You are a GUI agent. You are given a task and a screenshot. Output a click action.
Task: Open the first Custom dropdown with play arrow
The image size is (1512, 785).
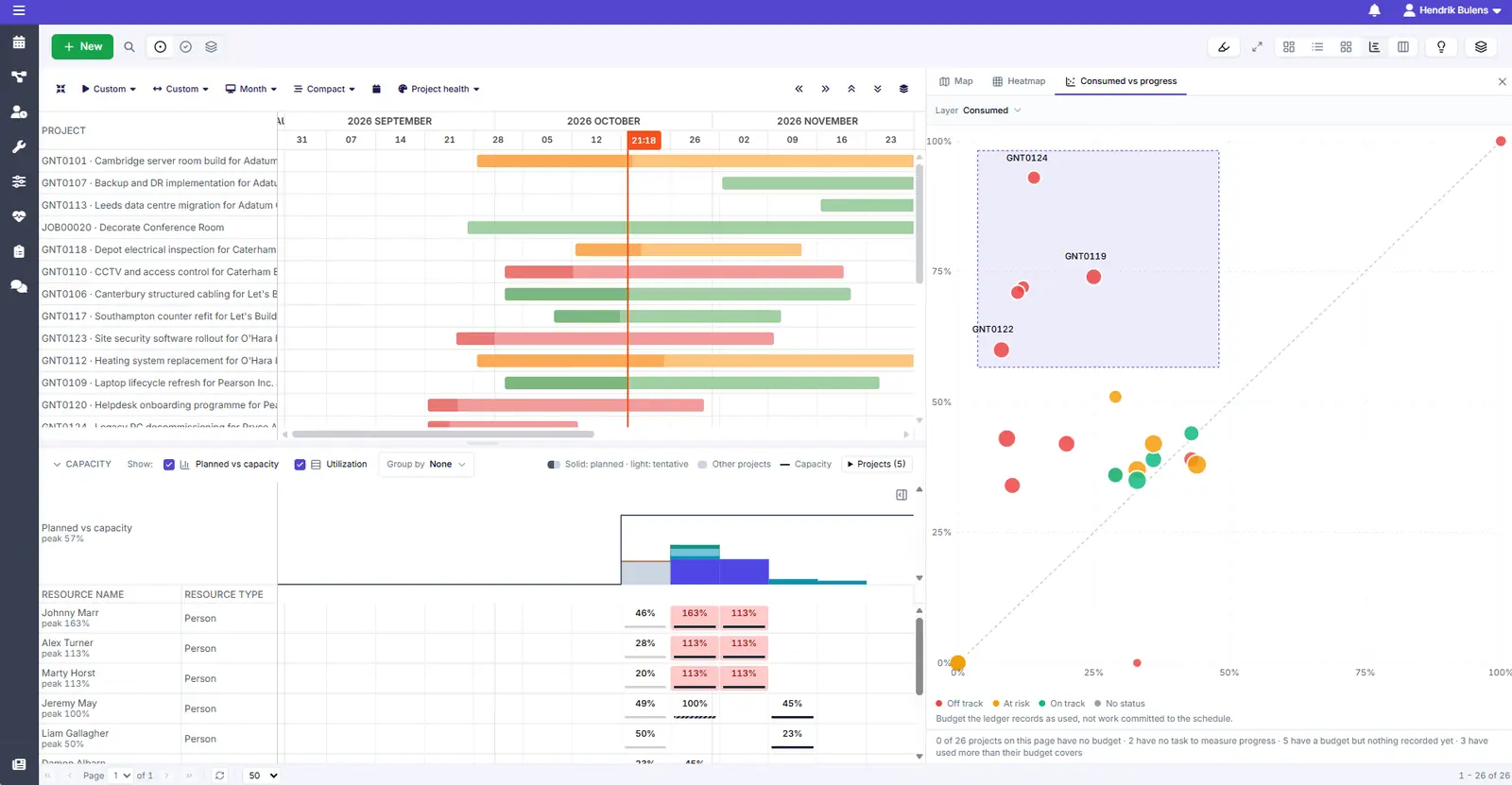pos(109,89)
